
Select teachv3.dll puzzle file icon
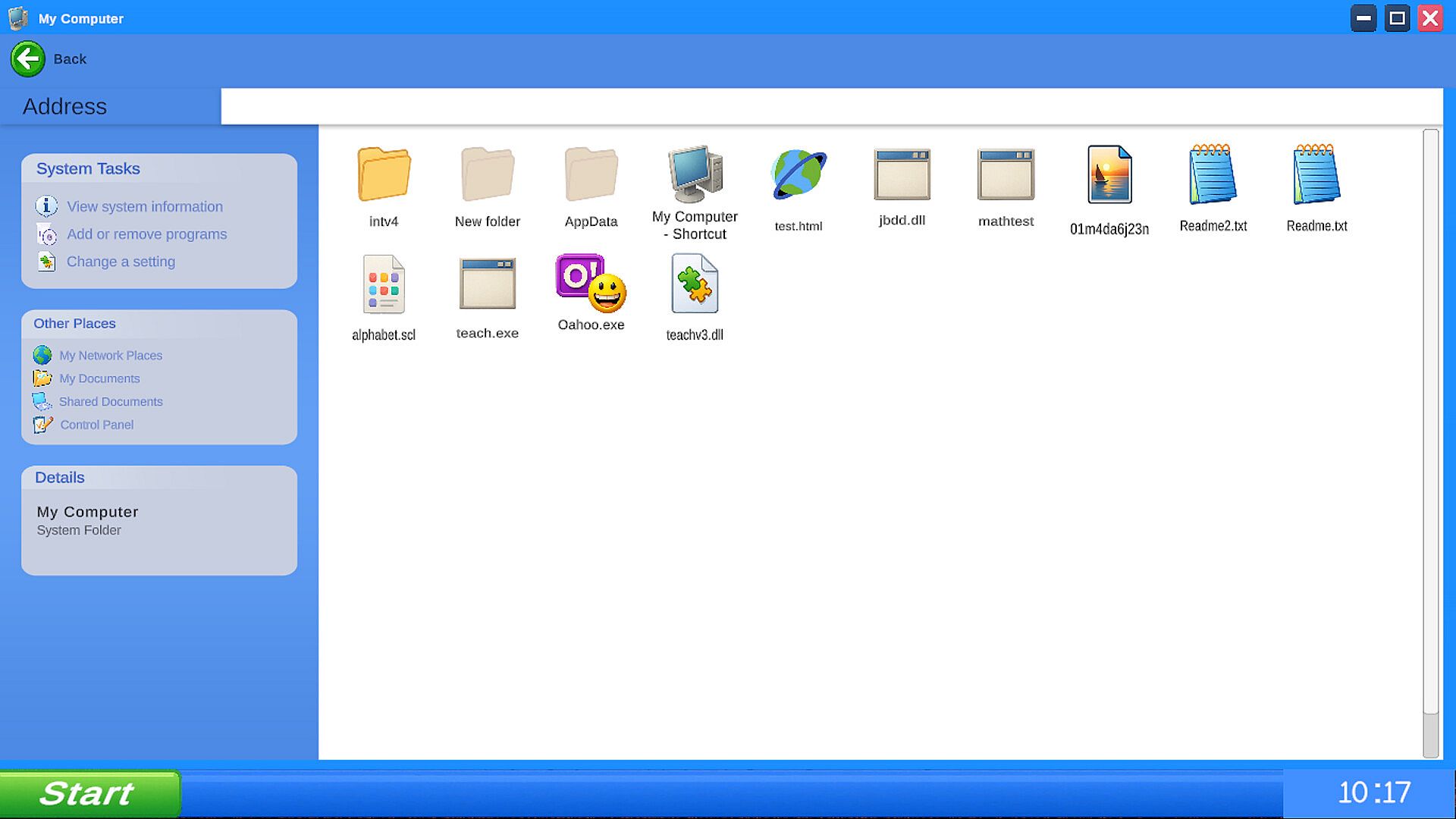694,284
